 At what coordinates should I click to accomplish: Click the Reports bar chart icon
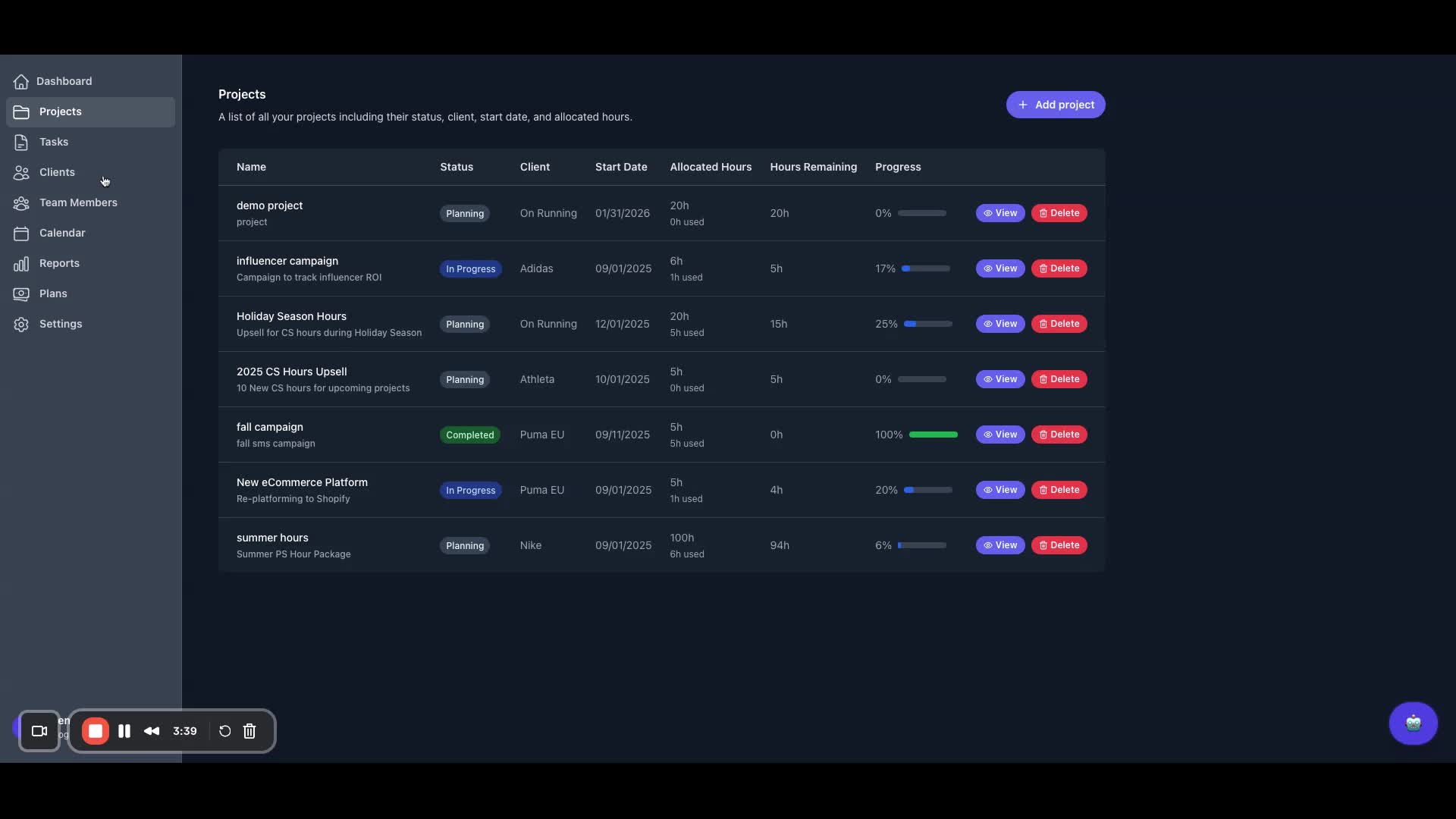(x=21, y=263)
